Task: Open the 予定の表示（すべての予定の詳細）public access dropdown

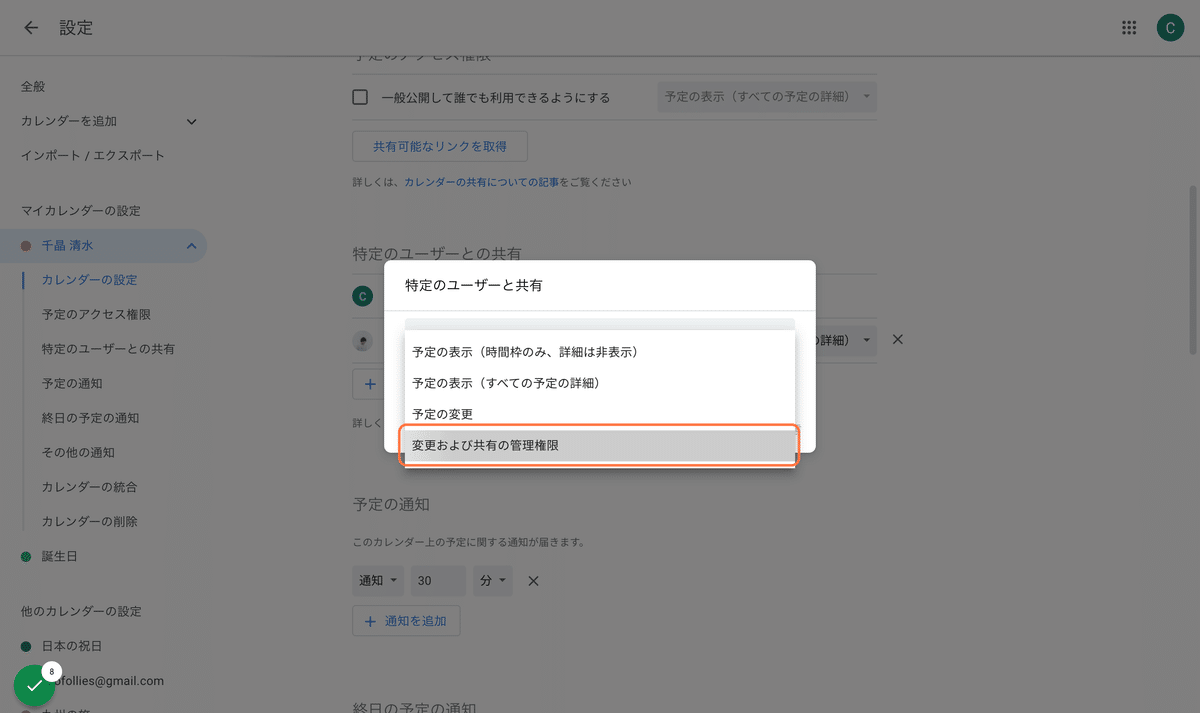Action: point(767,97)
